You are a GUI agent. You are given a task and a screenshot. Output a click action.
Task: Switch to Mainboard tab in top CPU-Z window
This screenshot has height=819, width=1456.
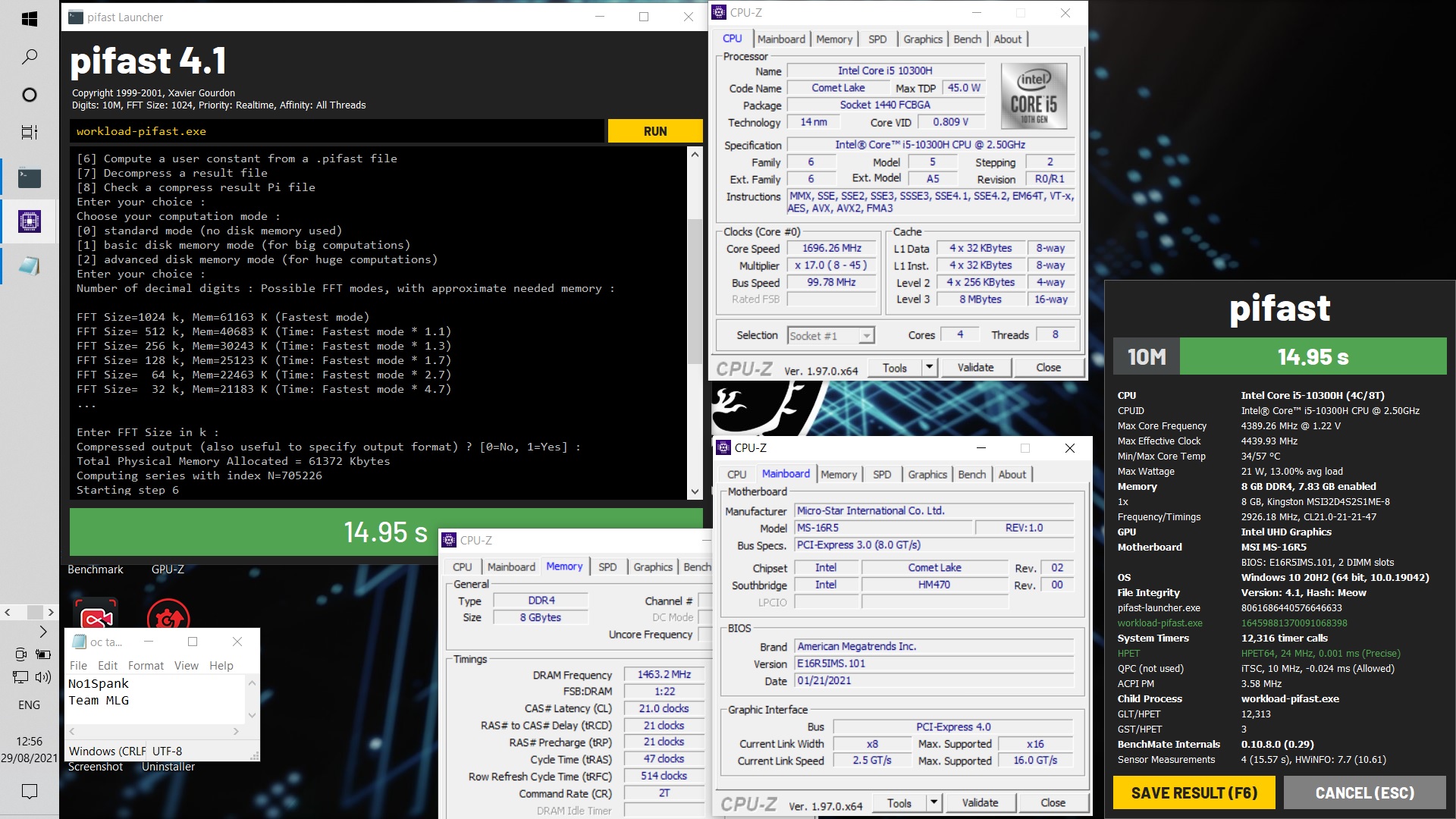(x=781, y=39)
